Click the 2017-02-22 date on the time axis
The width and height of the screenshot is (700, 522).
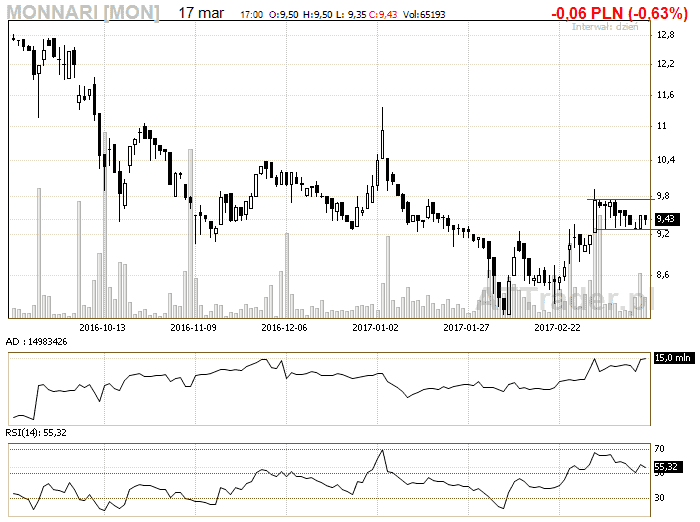(x=558, y=326)
